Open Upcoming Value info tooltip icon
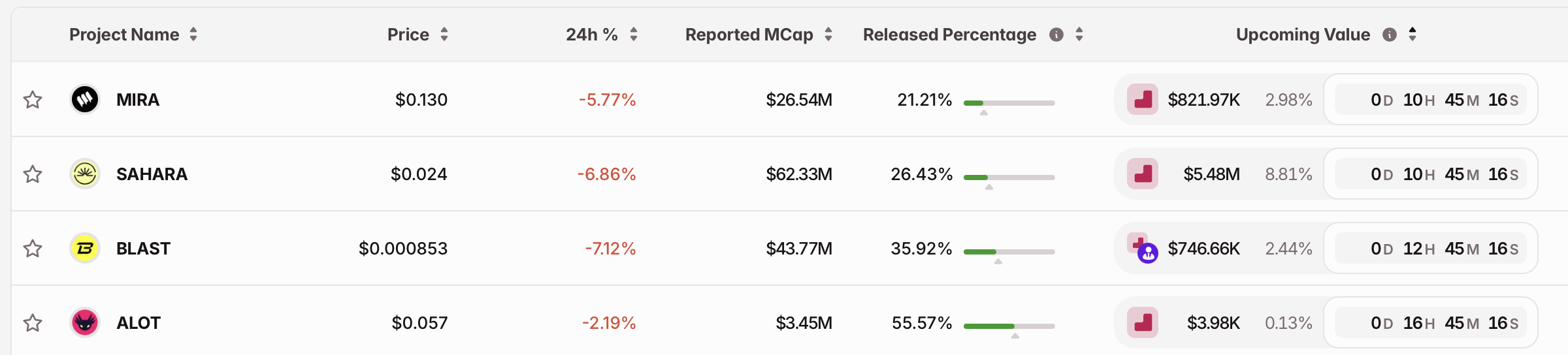 pyautogui.click(x=1390, y=35)
